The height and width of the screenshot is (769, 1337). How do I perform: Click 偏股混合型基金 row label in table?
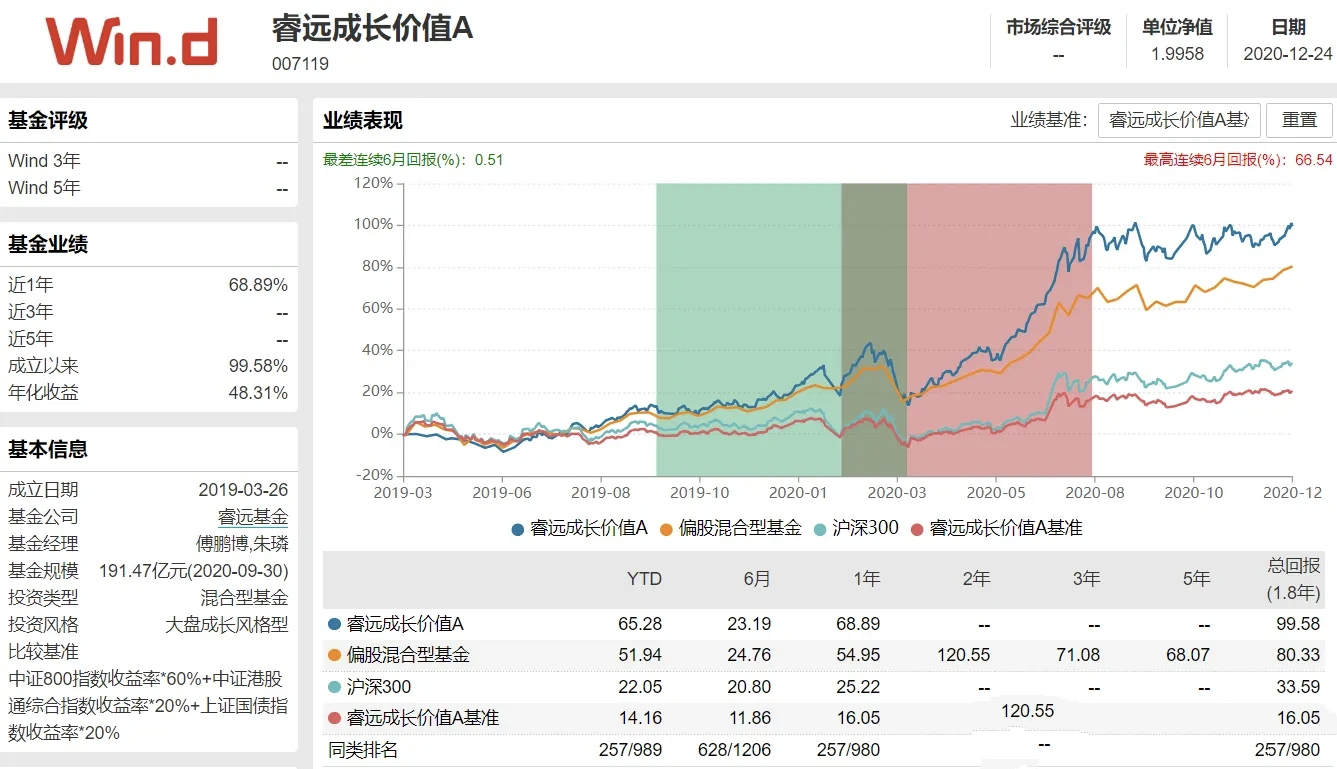point(408,656)
